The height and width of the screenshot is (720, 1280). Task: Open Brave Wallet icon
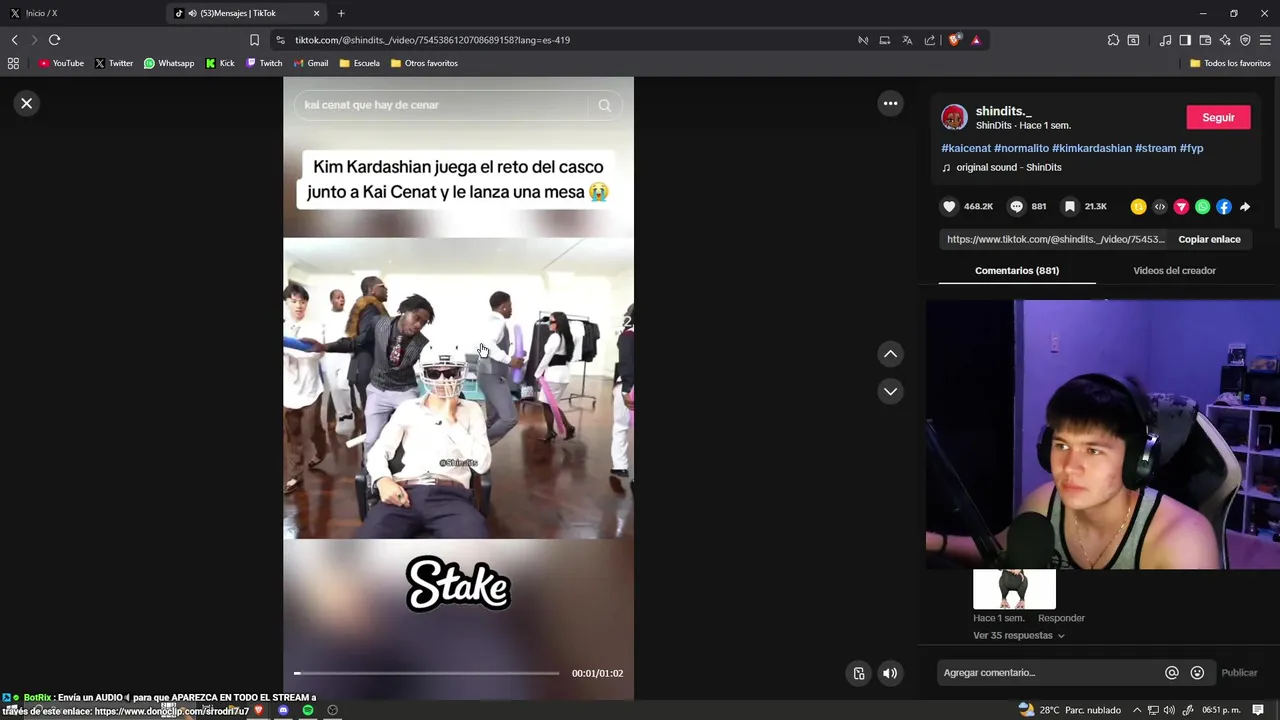pyautogui.click(x=1205, y=40)
